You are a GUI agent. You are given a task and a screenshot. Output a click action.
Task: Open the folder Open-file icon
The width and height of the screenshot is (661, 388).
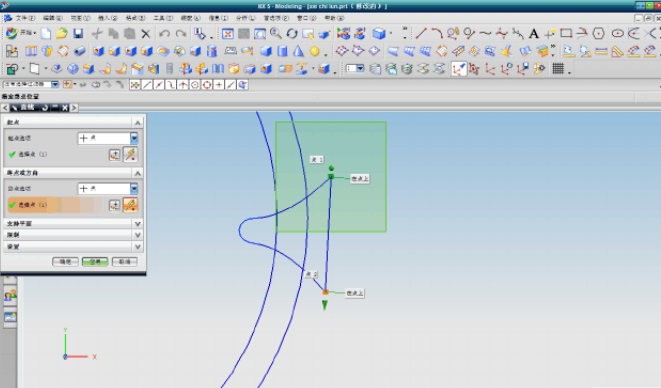62,34
